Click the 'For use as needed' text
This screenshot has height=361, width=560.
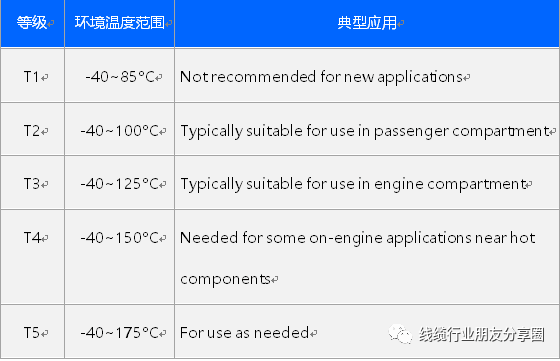244,332
